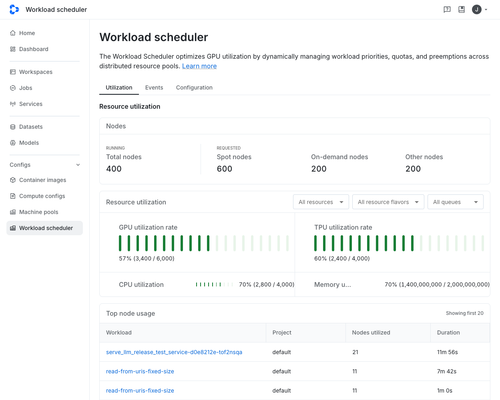
Task: Click the 57% (3,400 / 6,000) text
Action: pos(147,258)
